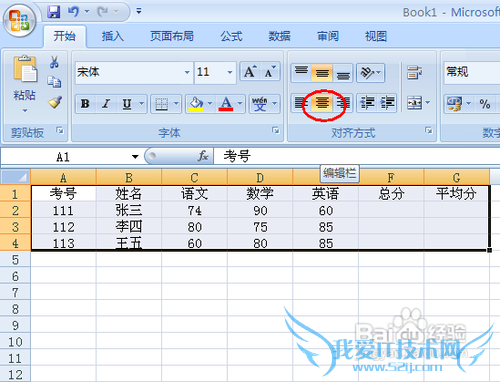The image size is (500, 382).
Task: Align text to bottom of cell
Action: (343, 72)
